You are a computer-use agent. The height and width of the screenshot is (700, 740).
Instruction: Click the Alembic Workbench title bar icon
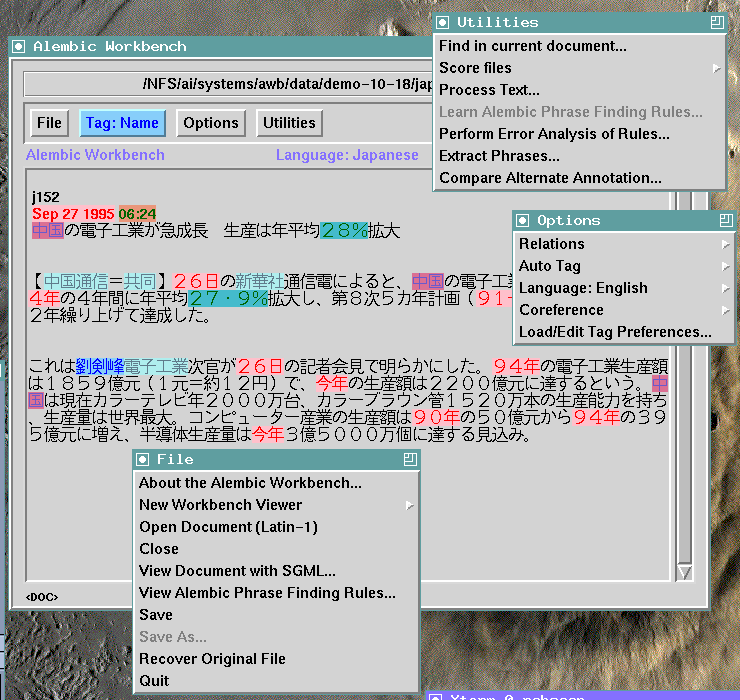[x=19, y=46]
